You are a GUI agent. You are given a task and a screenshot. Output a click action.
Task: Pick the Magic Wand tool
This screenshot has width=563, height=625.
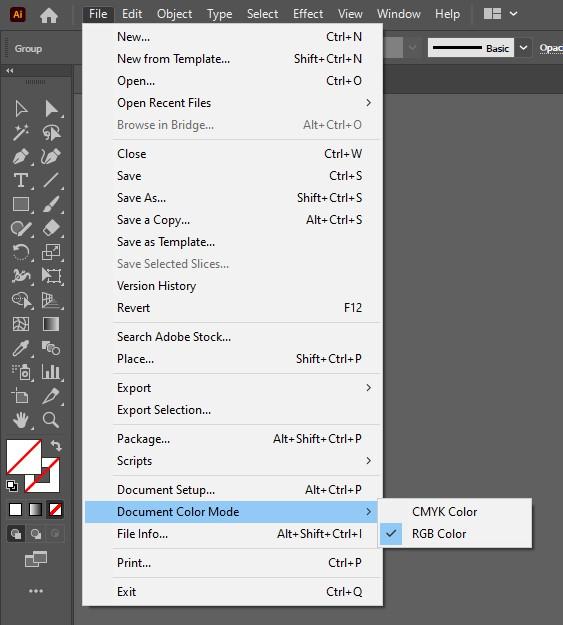click(x=21, y=132)
